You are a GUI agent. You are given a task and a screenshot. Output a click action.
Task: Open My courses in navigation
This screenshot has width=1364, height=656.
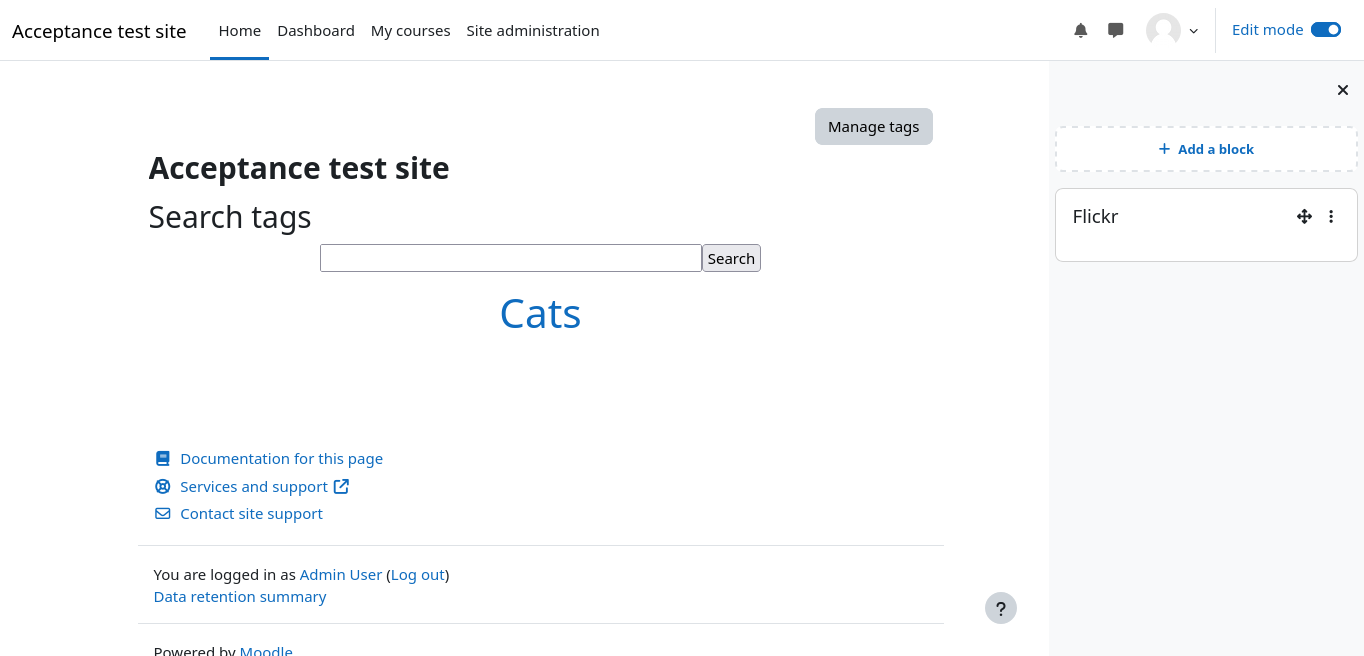tap(410, 31)
